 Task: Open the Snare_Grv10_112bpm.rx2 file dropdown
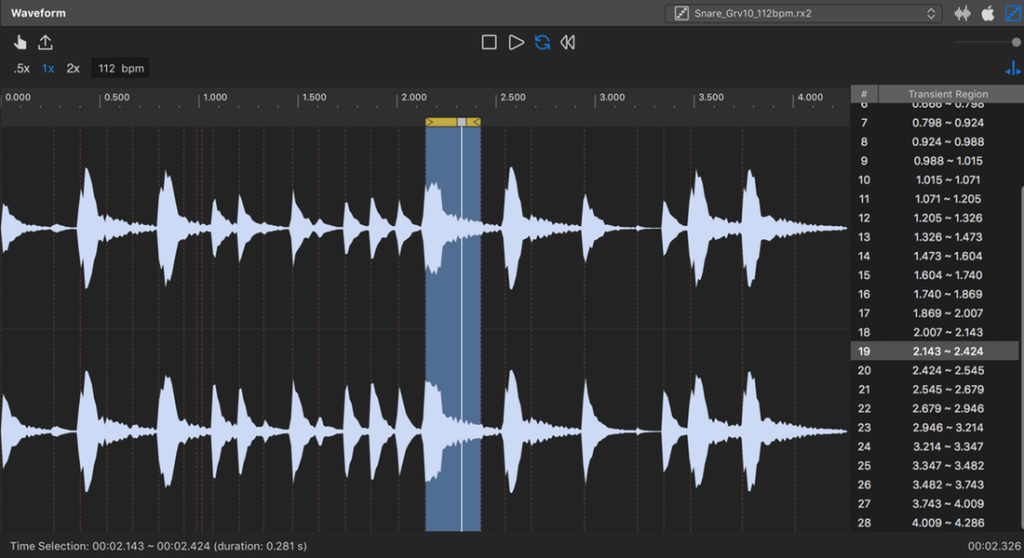click(x=803, y=13)
